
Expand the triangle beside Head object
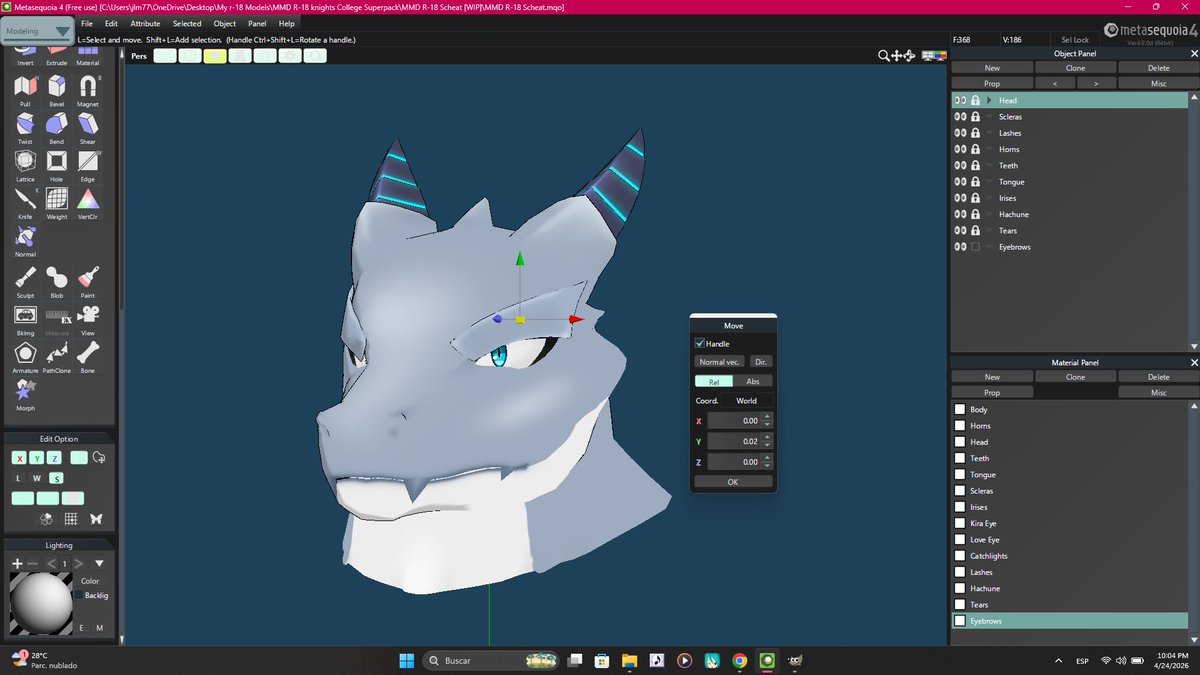(x=989, y=101)
